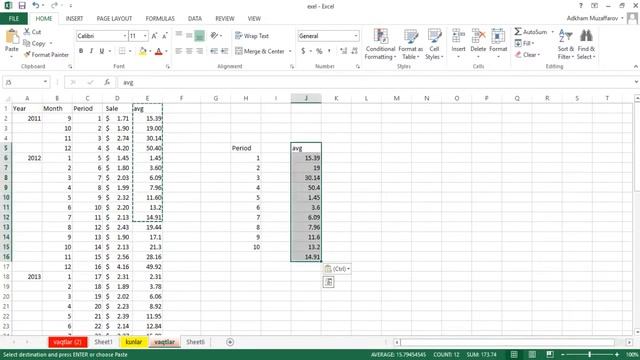Image resolution: width=640 pixels, height=360 pixels.
Task: Switch to the REVIEW ribbon tab
Action: pyautogui.click(x=224, y=18)
